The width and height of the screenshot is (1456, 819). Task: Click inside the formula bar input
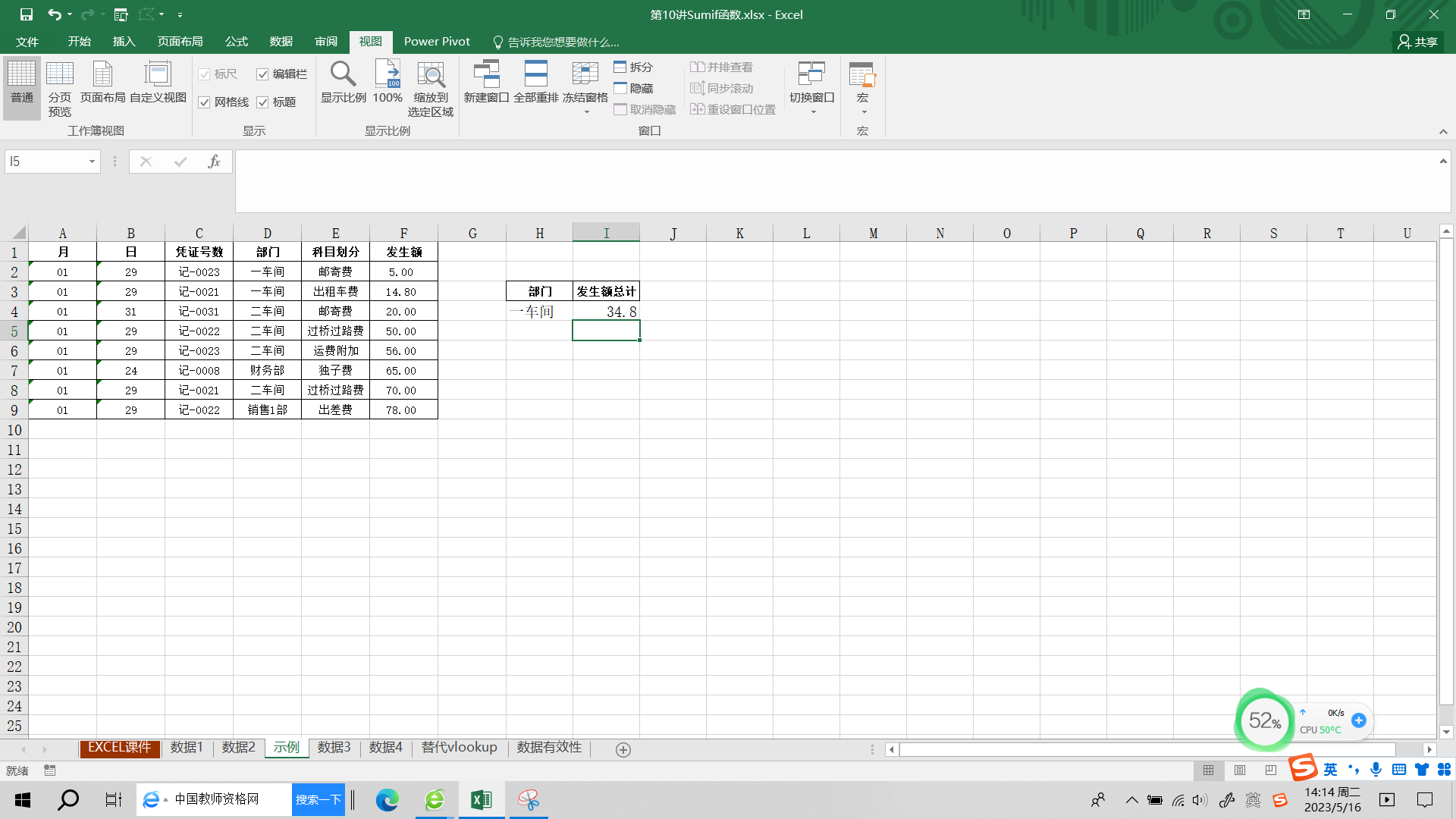(x=834, y=180)
